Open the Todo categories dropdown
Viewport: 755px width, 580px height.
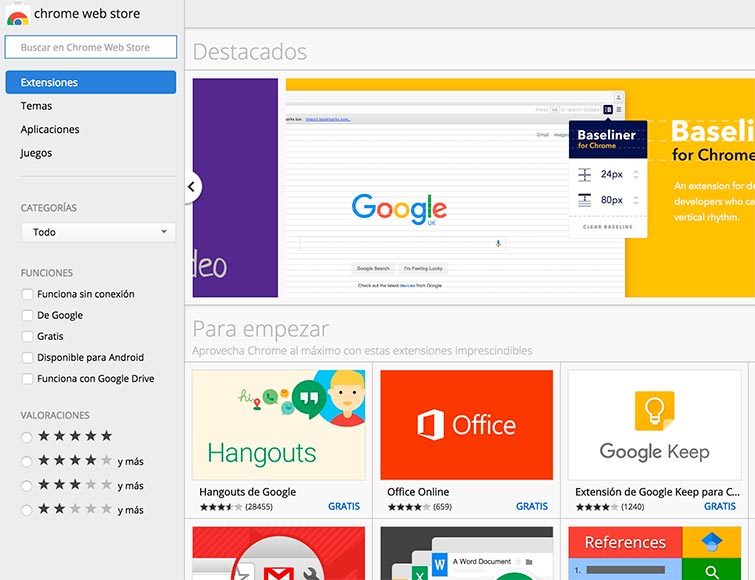coord(98,232)
